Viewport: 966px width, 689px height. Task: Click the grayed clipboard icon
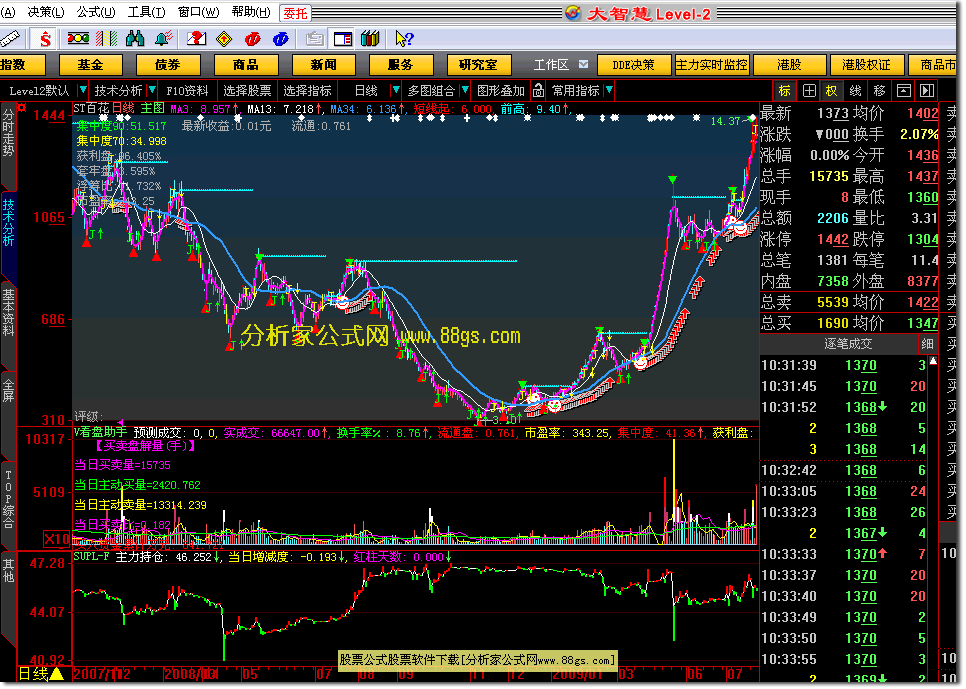315,39
